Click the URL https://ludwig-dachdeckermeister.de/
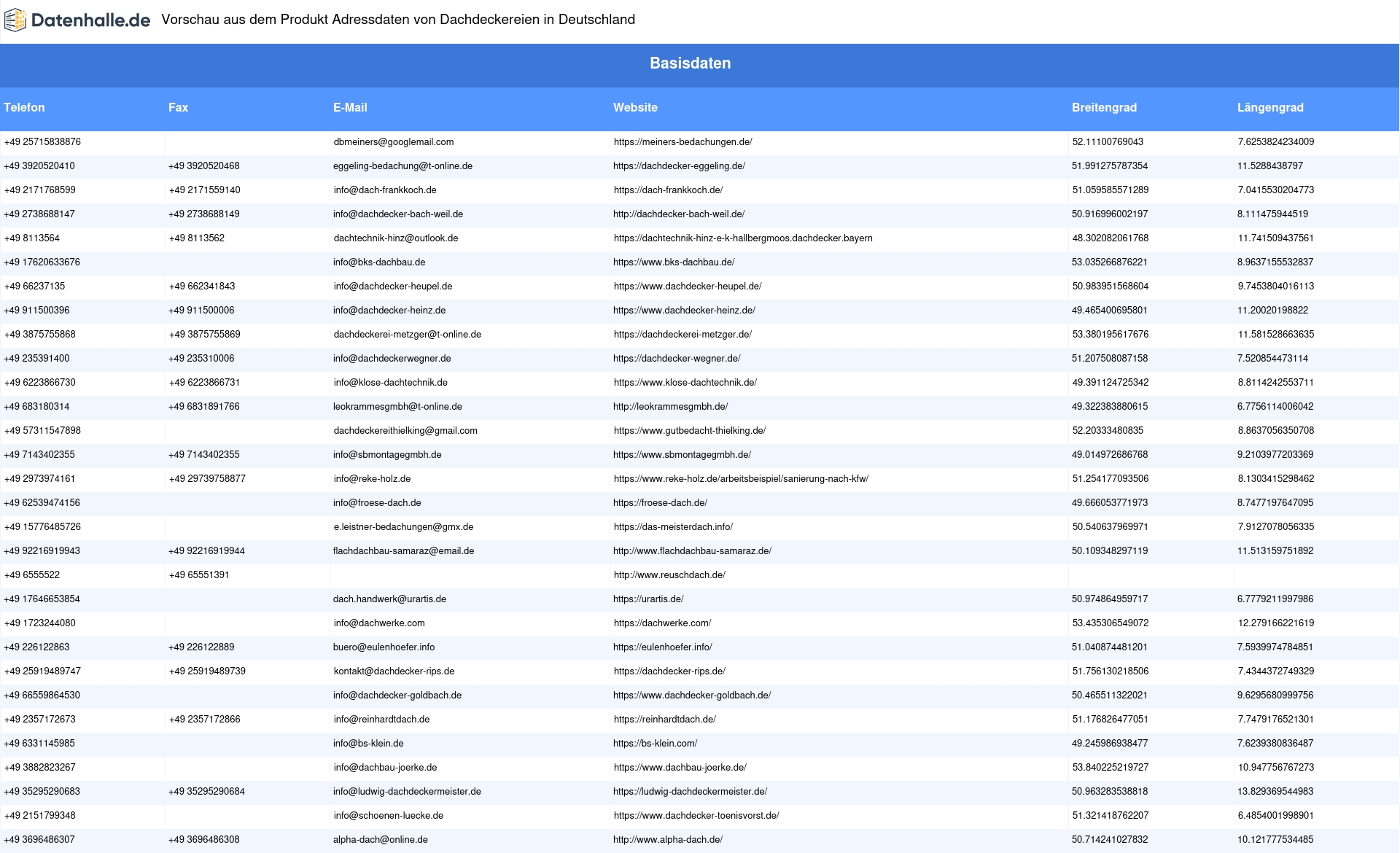Image resolution: width=1400 pixels, height=853 pixels. [690, 792]
